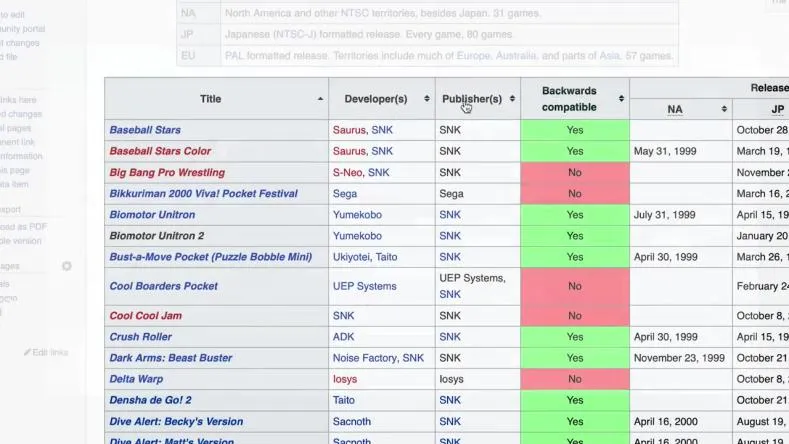Click the NA release column sort arrows
Screen dimensions: 789x444
724,109
